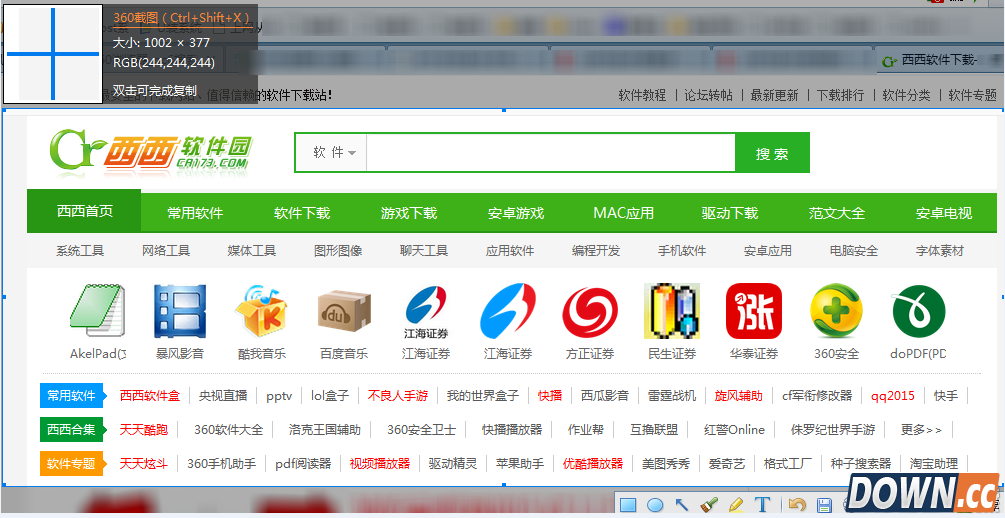Open the 游戏下载 nav tab
Screen dimensions: 1005x518
tap(409, 213)
